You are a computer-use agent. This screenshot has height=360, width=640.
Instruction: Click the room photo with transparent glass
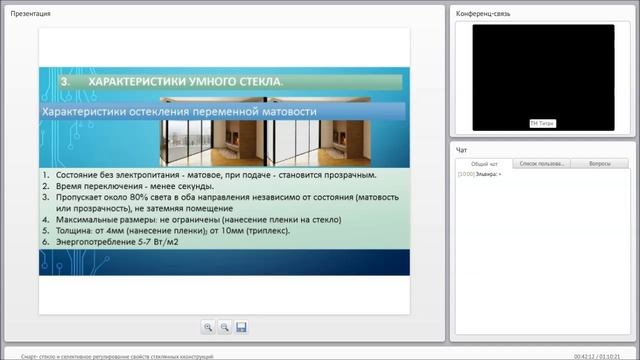tap(213, 143)
